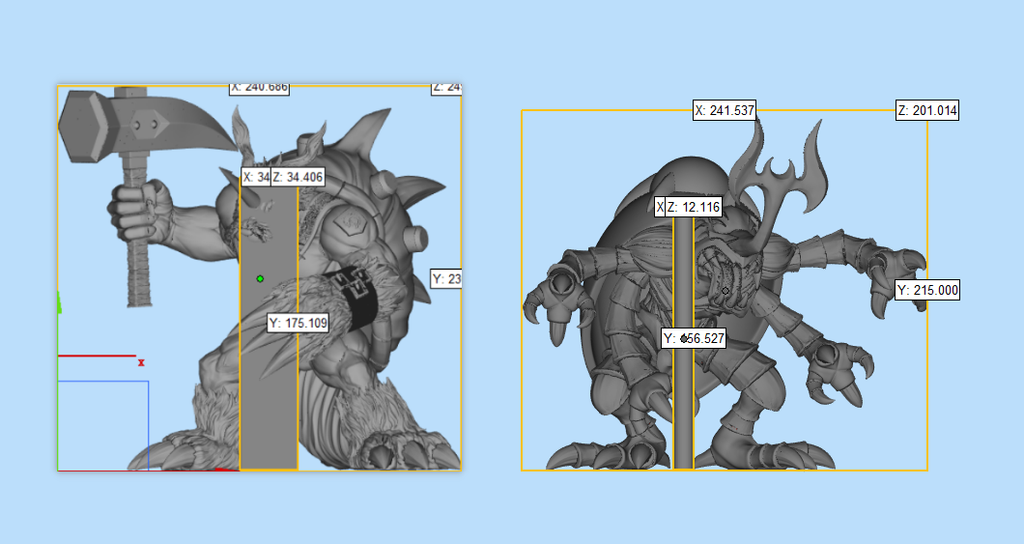1024x544 pixels.
Task: Click the X: 34 label in left view
Action: [x=256, y=177]
